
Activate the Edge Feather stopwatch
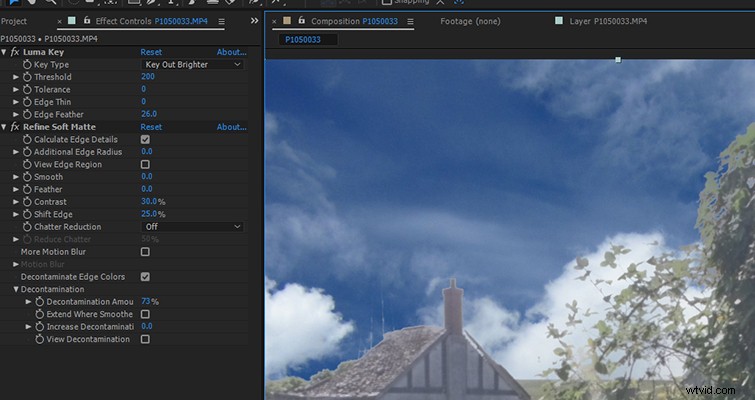(x=27, y=115)
